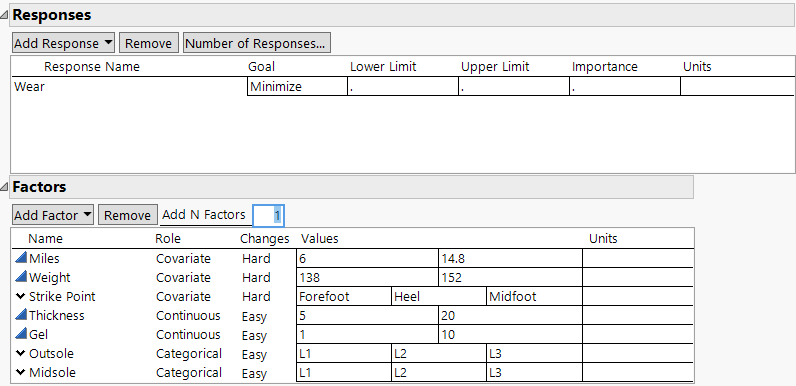Edit the Upper Limit cell for Wear
This screenshot has height=386, width=796.
click(x=514, y=86)
